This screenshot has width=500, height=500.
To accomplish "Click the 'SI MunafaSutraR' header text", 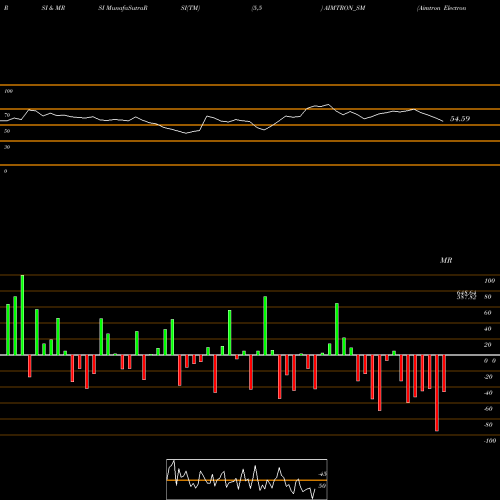I will 123,8.
